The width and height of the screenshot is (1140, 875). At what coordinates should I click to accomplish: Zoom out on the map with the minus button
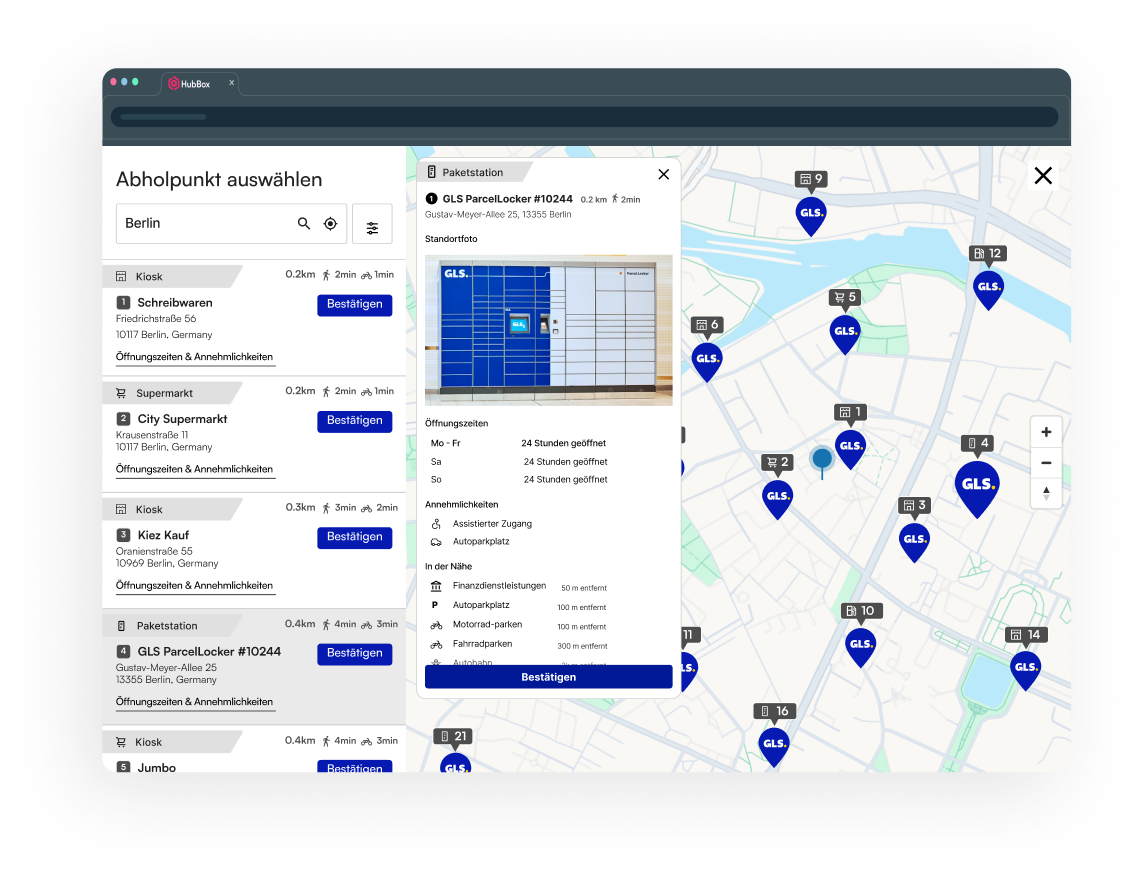pos(1046,463)
